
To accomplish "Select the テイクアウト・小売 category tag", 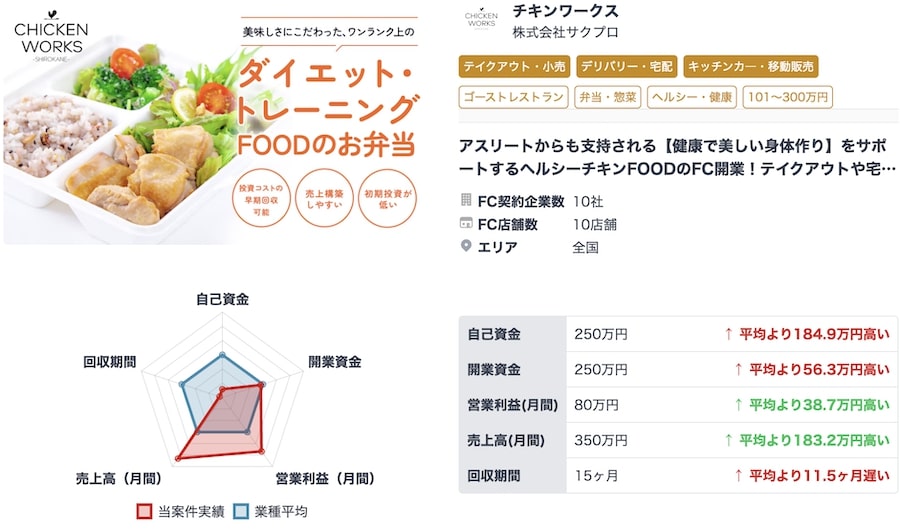I will coord(514,67).
